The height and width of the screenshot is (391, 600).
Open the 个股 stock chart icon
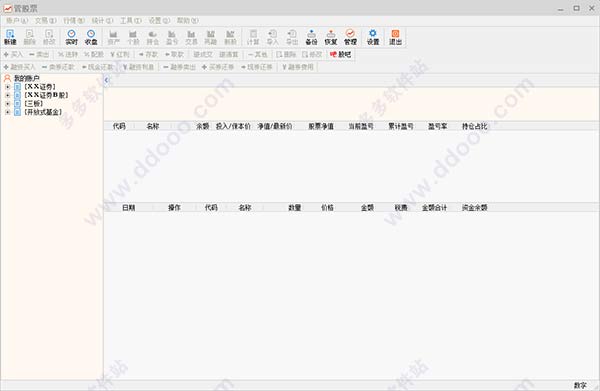133,37
